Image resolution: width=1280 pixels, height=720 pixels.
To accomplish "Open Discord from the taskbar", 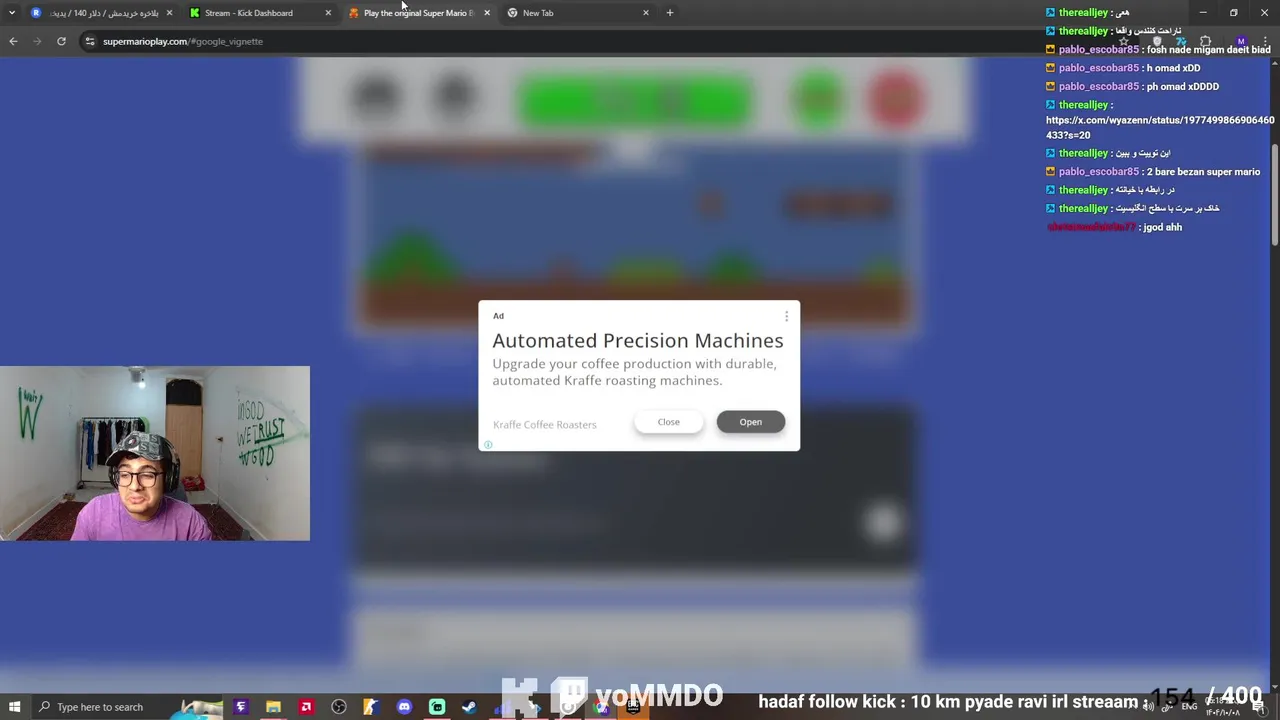I will 404,707.
